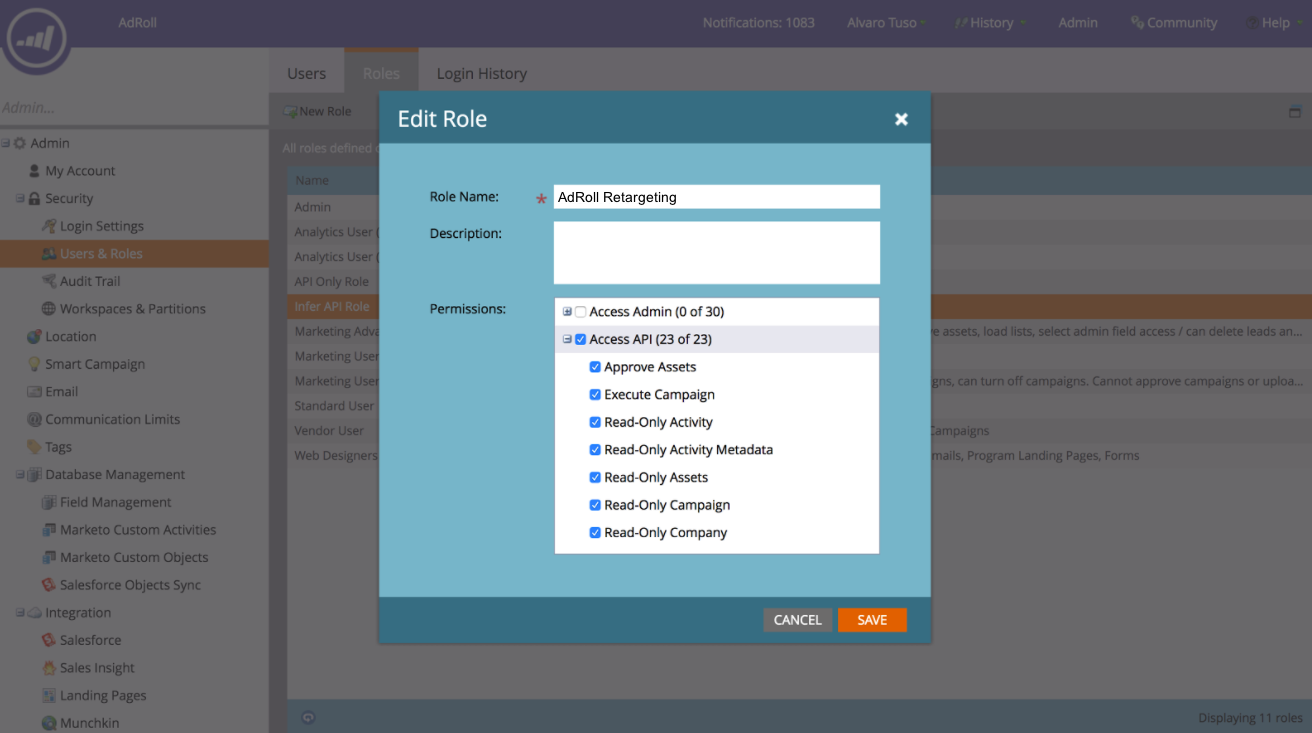
Task: Open the Help dropdown menu
Action: (x=1275, y=23)
